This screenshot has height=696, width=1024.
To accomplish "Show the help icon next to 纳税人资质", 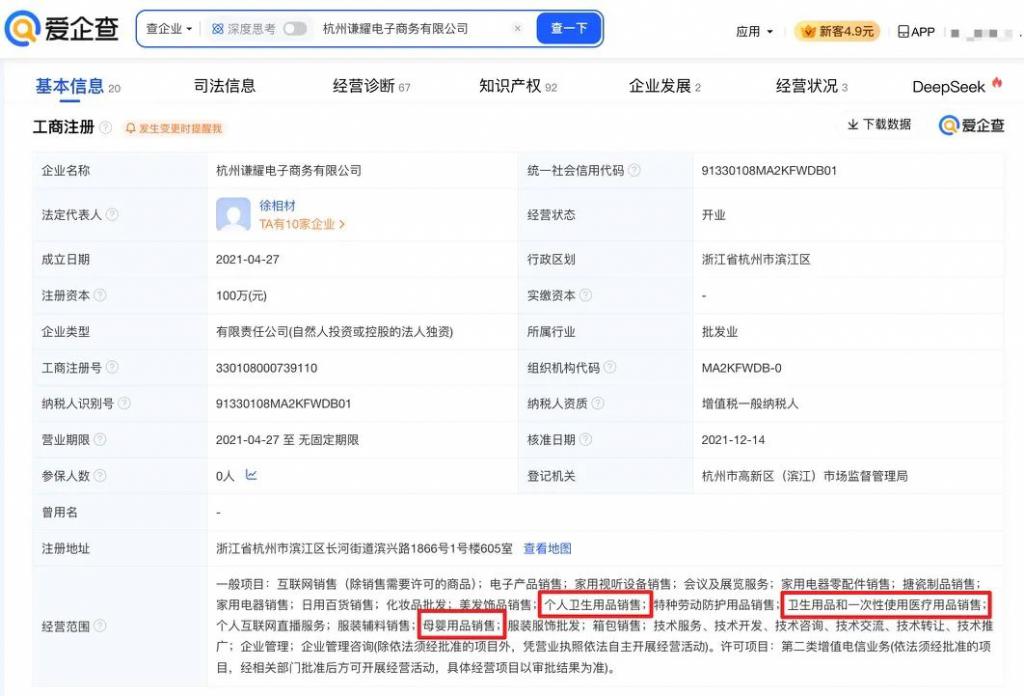I will 598,403.
